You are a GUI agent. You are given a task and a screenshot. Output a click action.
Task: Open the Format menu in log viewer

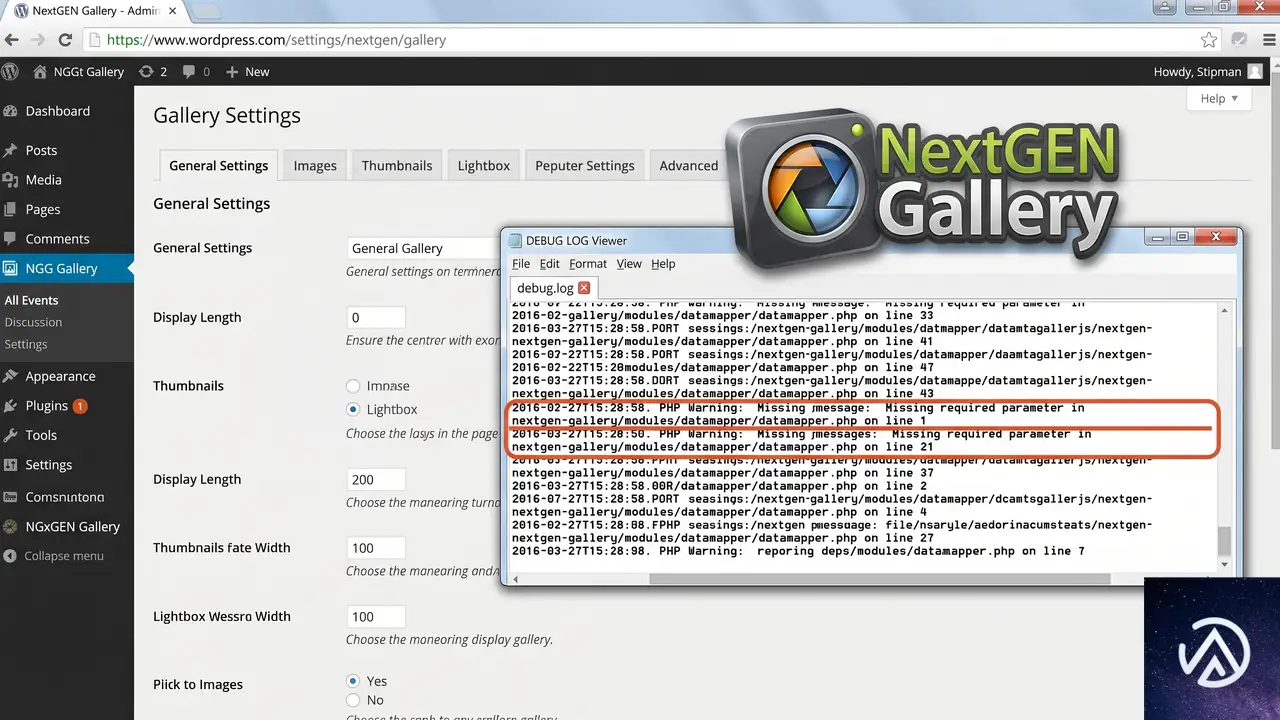click(588, 264)
